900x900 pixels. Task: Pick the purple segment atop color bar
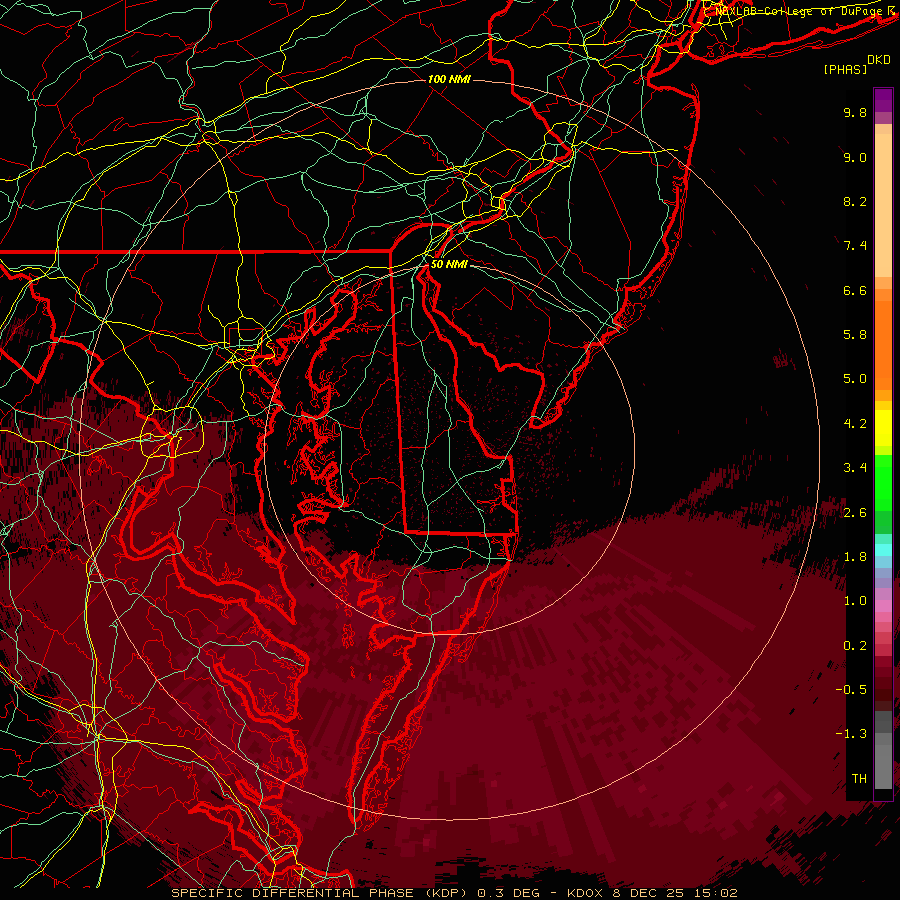[883, 100]
